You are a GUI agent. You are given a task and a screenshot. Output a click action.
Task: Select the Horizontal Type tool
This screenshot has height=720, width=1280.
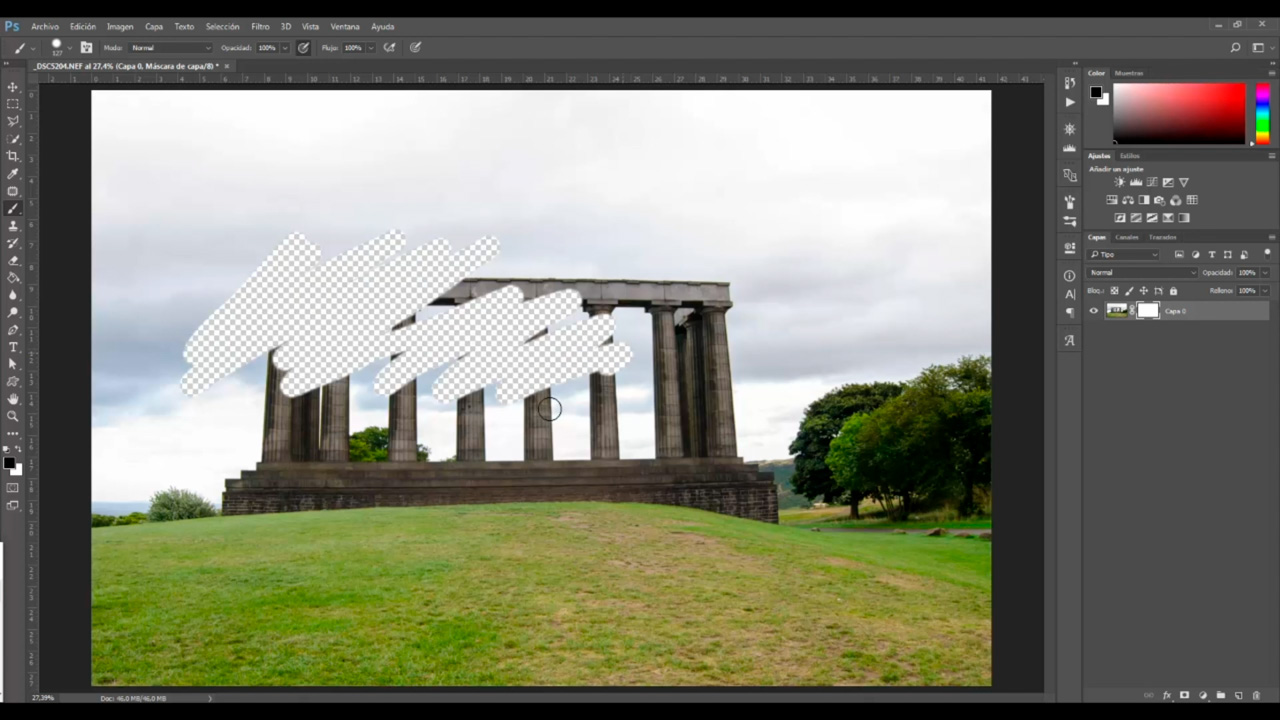[13, 347]
